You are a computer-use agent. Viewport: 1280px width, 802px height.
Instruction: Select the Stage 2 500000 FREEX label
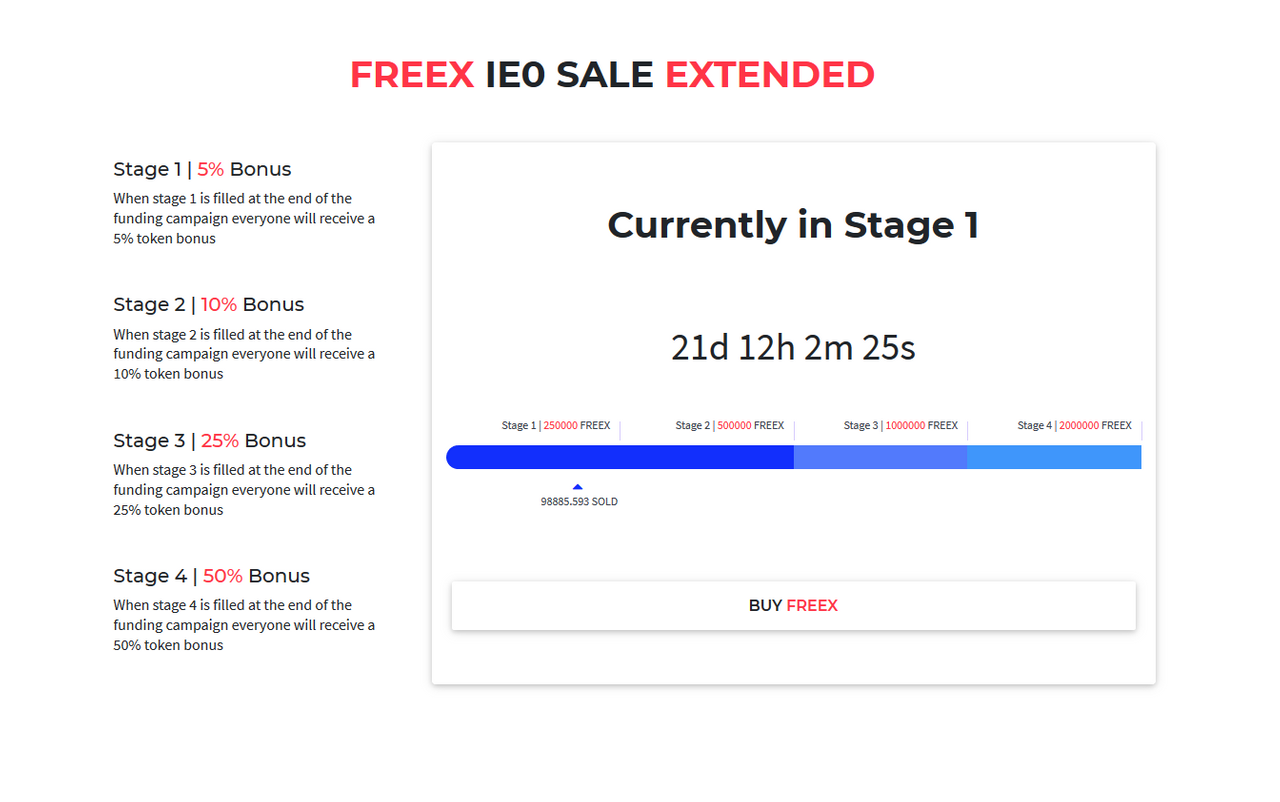coord(730,426)
